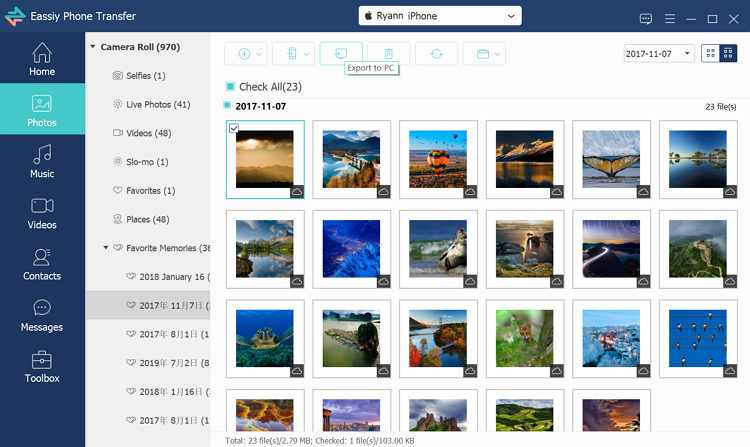Toggle the 2017-11-07 date group checkbox
Image resolution: width=750 pixels, height=447 pixels.
(228, 105)
